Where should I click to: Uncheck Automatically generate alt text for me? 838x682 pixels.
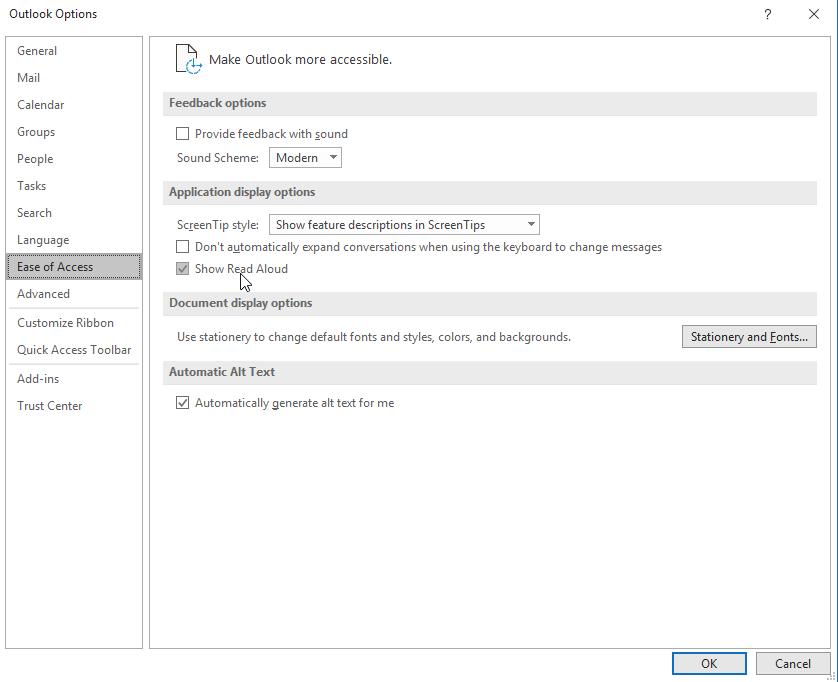(183, 403)
